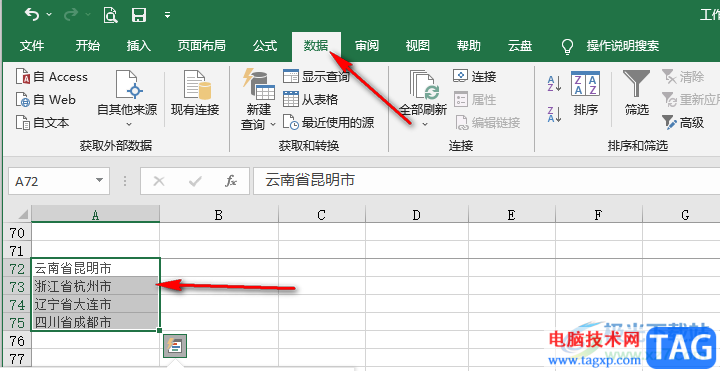Viewport: 720px width, 371px height.
Task: Click cell containing 四川省成都市
Action: (96, 322)
